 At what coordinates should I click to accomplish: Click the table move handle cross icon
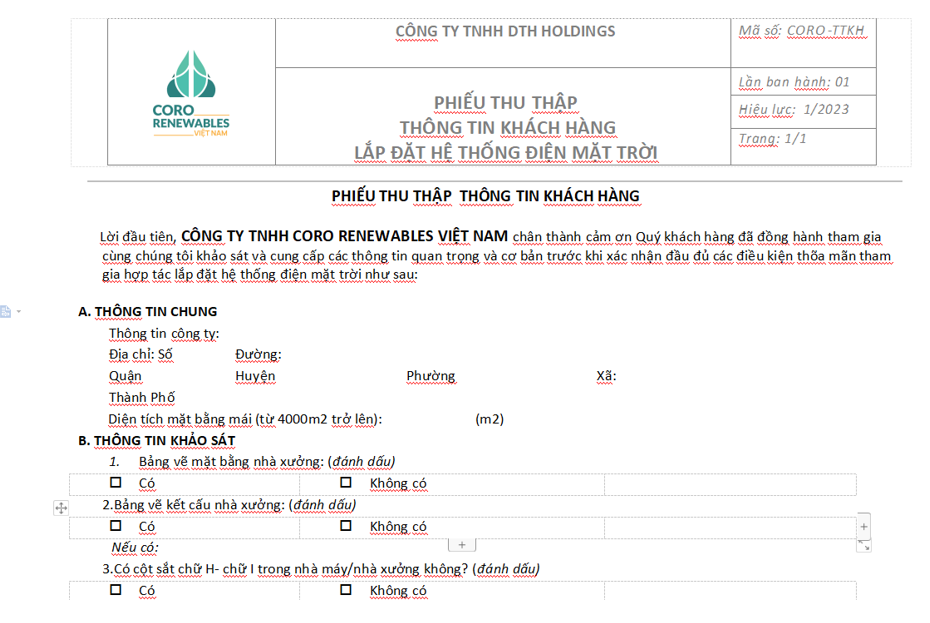point(61,508)
